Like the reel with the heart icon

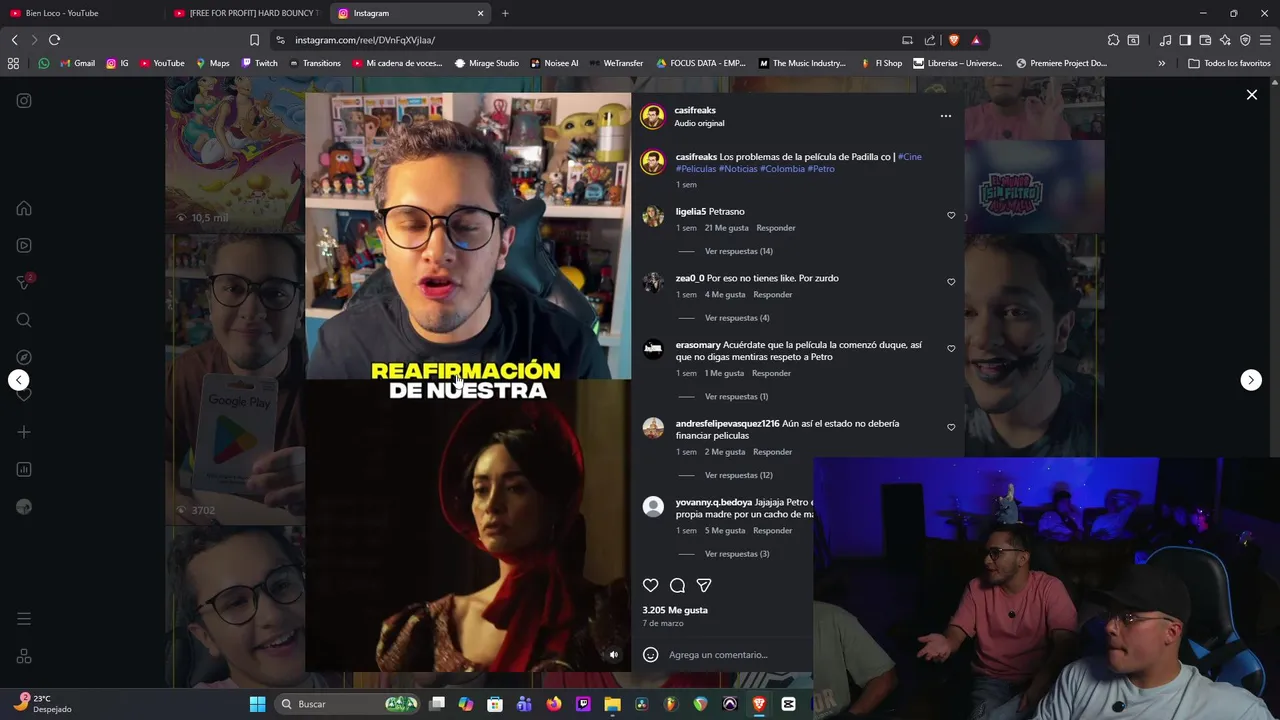(651, 585)
